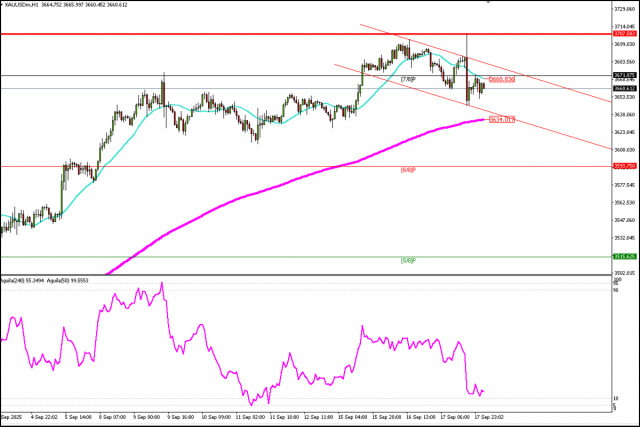Click the 3547.060 price axis label
Viewport: 640px width, 427px height.
pyautogui.click(x=625, y=220)
